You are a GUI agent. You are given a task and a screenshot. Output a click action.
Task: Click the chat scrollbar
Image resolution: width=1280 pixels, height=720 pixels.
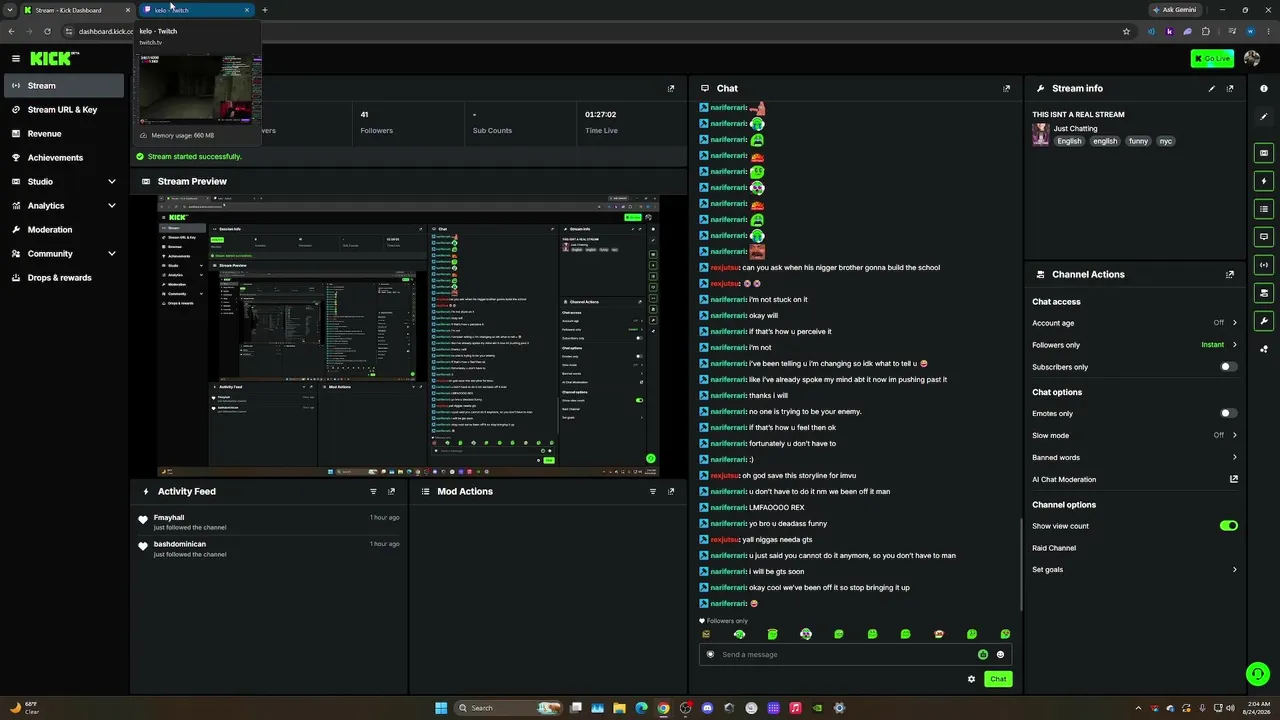pyautogui.click(x=1020, y=565)
